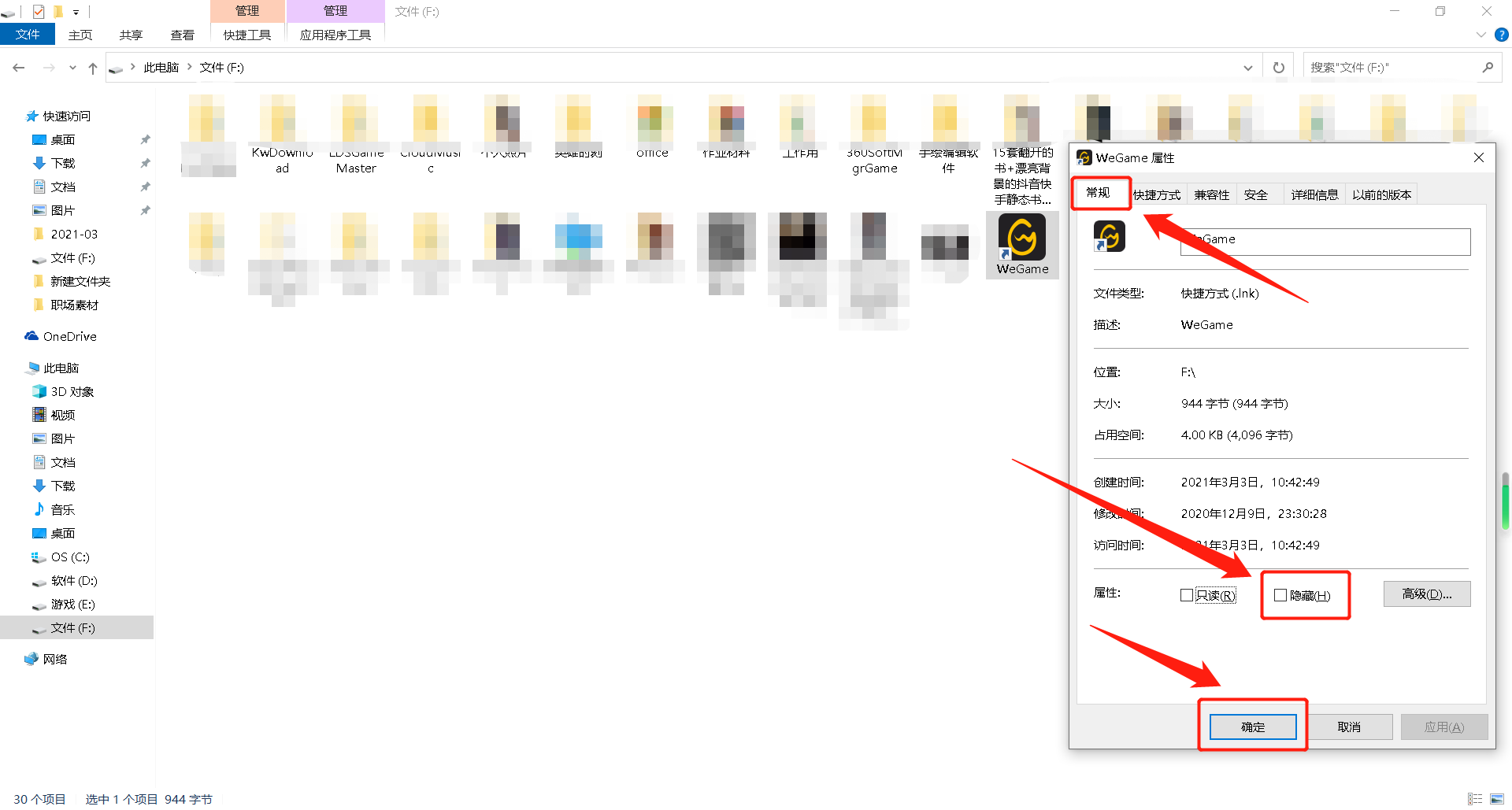Viewport: 1512px width, 810px height.
Task: Click the properties checkmark in quick access toolbar
Action: pos(39,12)
